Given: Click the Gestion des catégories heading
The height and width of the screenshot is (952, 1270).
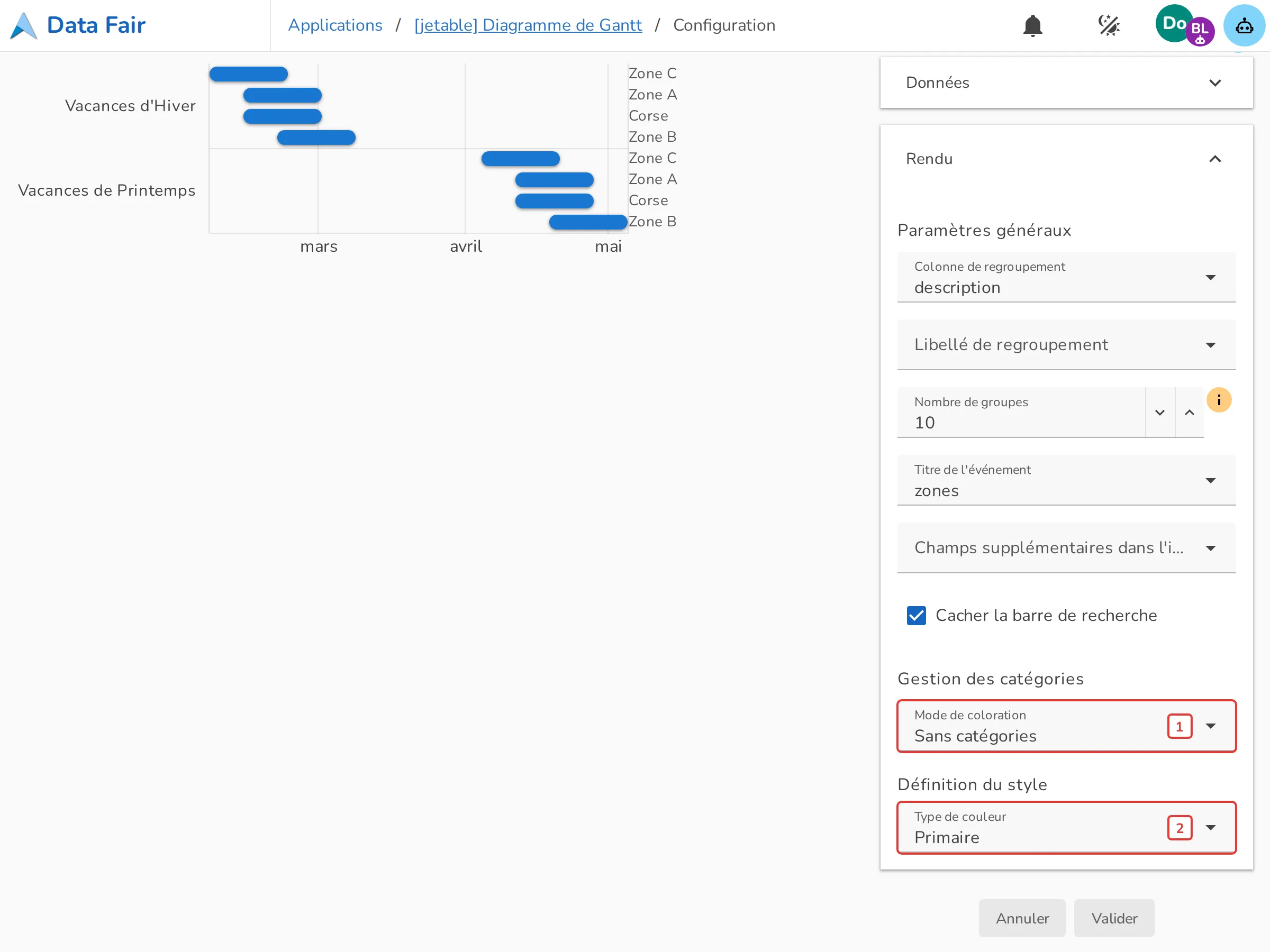Looking at the screenshot, I should click(991, 679).
